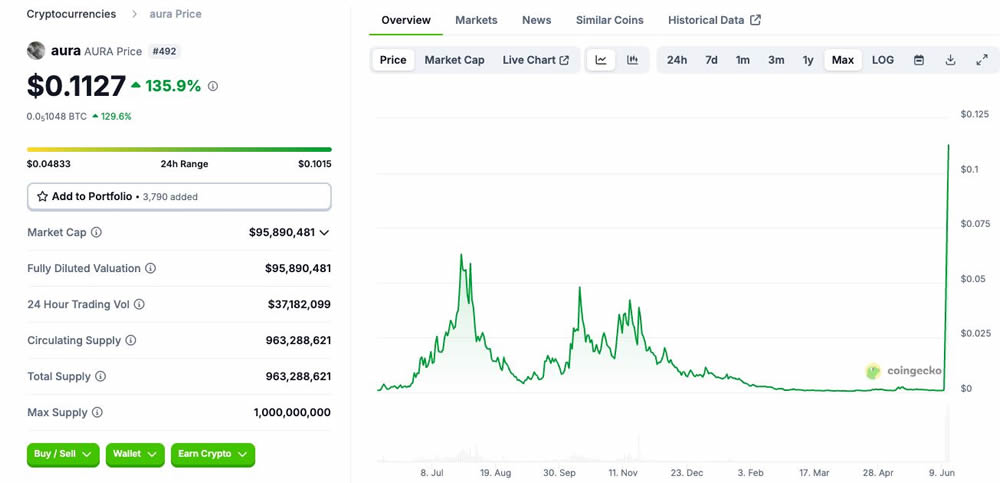Open the Similar Coins tab
The width and height of the screenshot is (1000, 483).
(x=610, y=20)
